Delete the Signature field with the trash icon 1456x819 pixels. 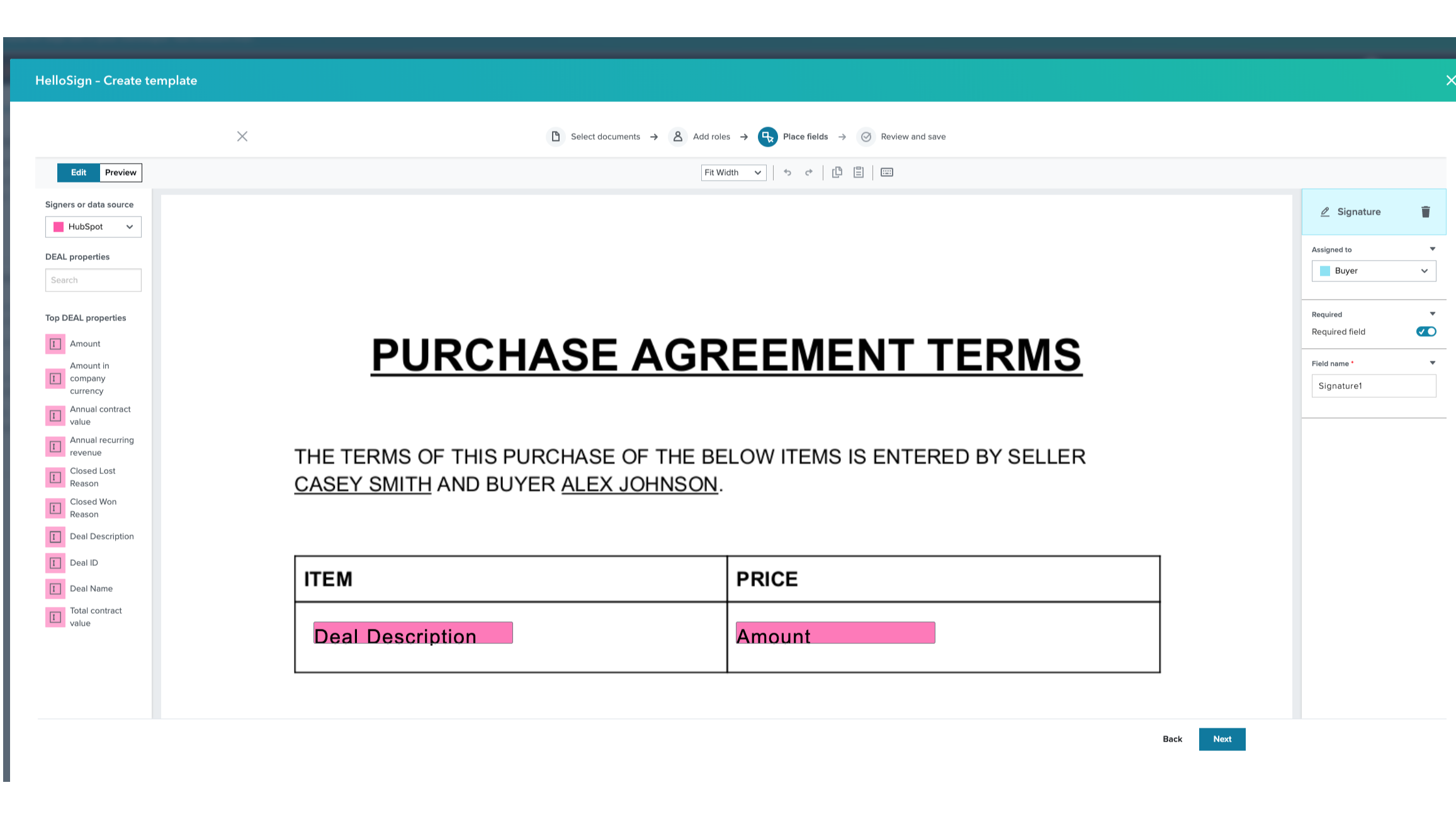tap(1425, 212)
